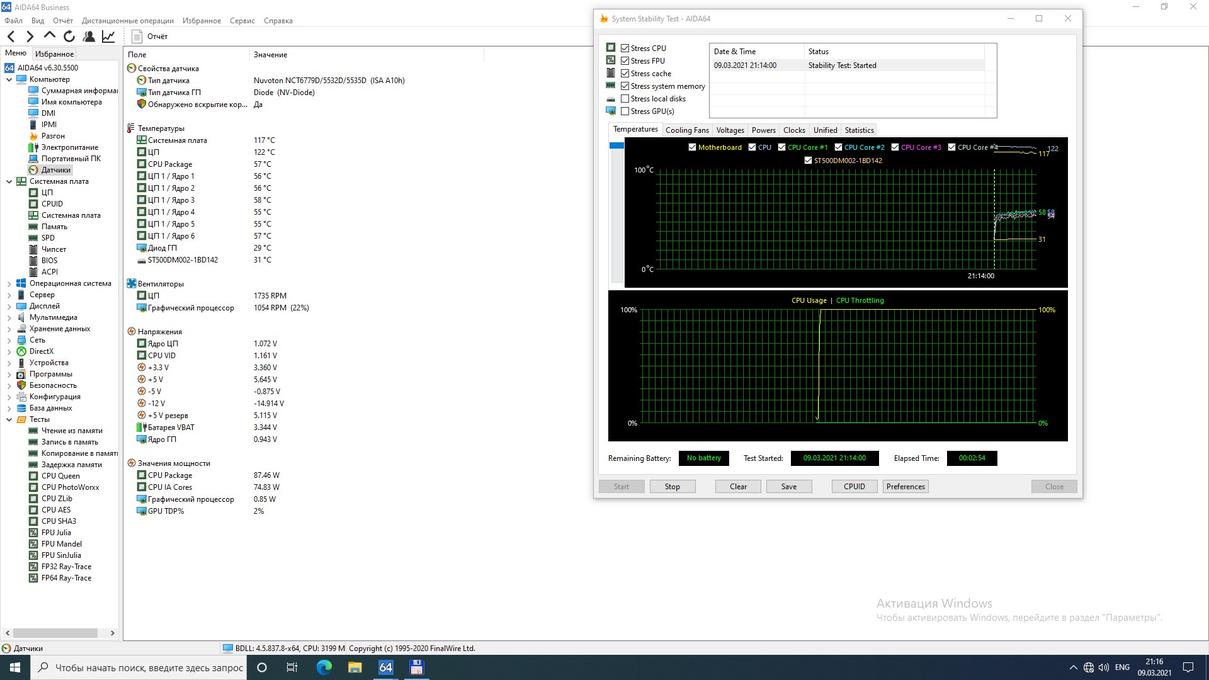The height and width of the screenshot is (680, 1209).
Task: Enable the Stress GPU(s) checkbox
Action: point(625,111)
